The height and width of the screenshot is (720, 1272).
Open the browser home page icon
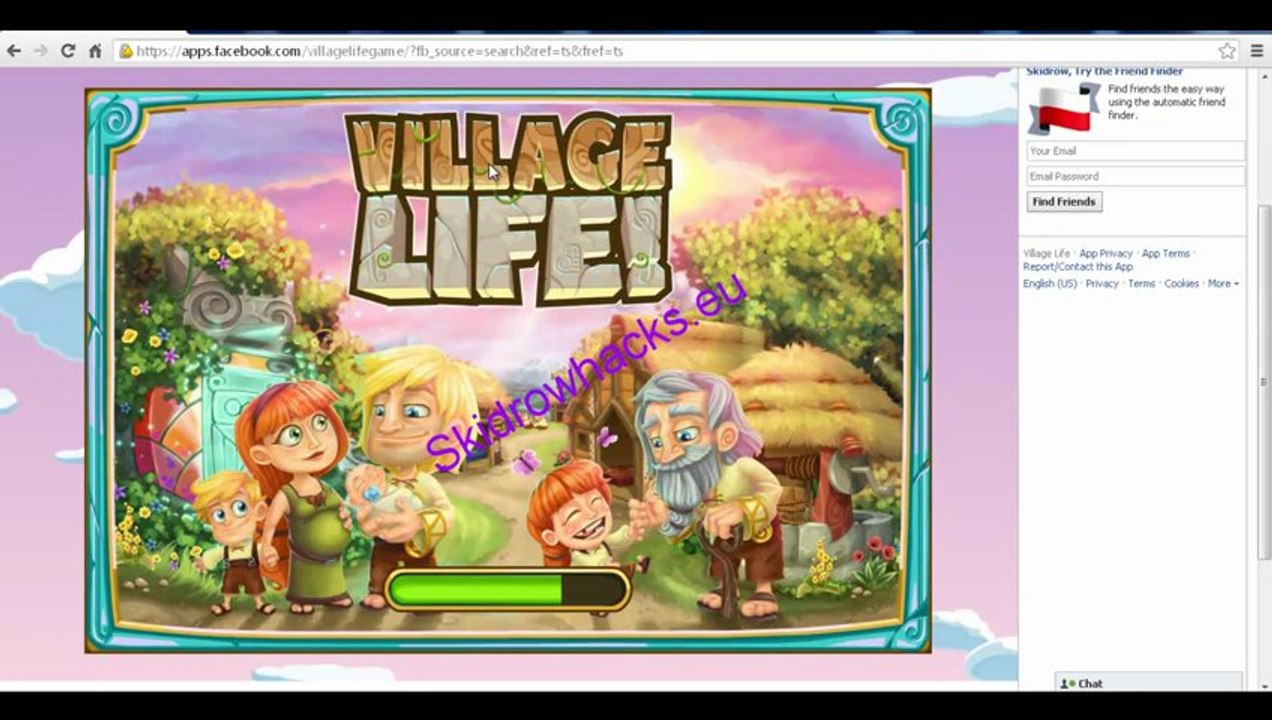[95, 50]
